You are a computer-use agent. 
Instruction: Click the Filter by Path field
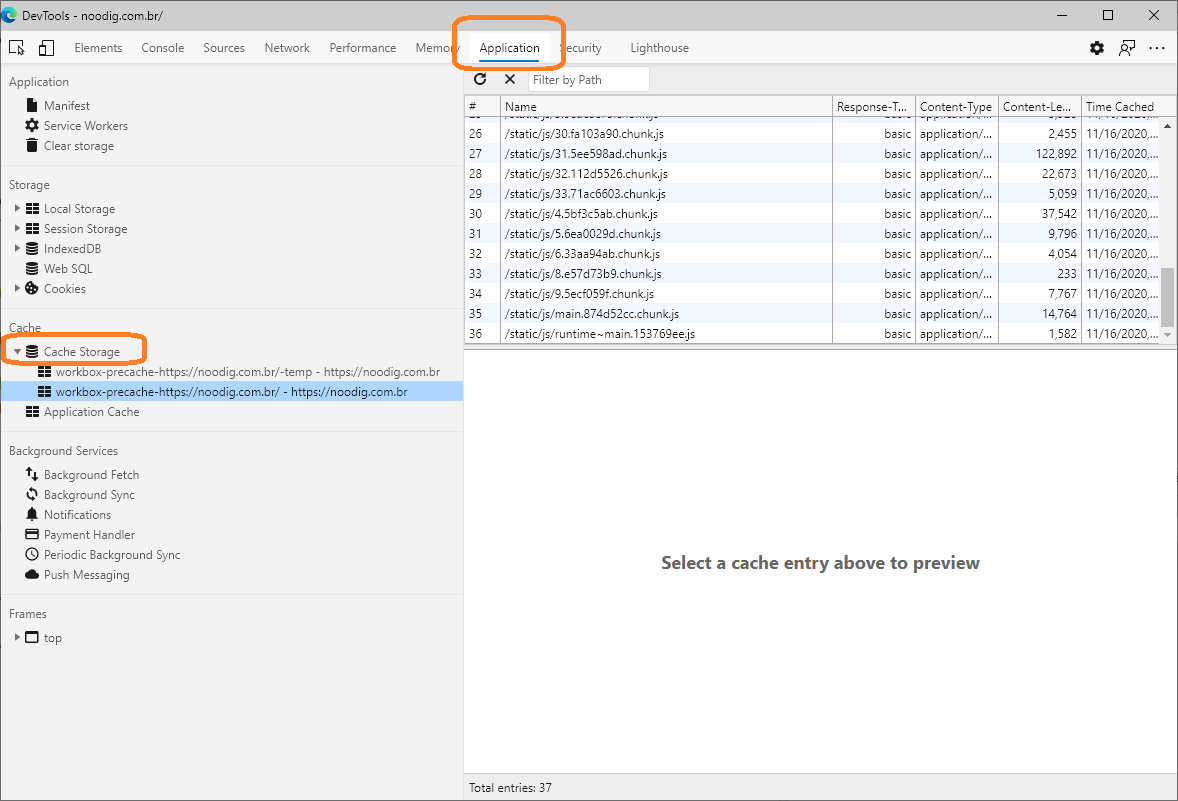click(x=589, y=80)
